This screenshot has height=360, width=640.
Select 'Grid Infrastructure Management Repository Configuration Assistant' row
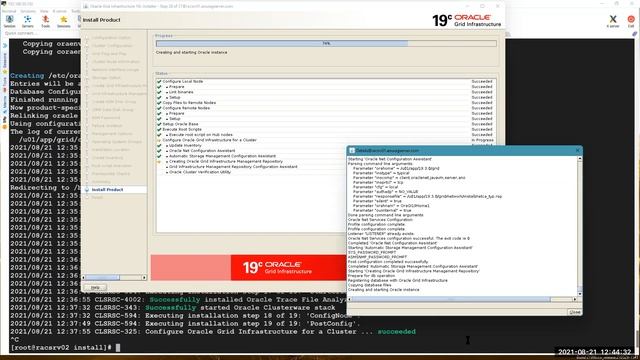[251, 167]
